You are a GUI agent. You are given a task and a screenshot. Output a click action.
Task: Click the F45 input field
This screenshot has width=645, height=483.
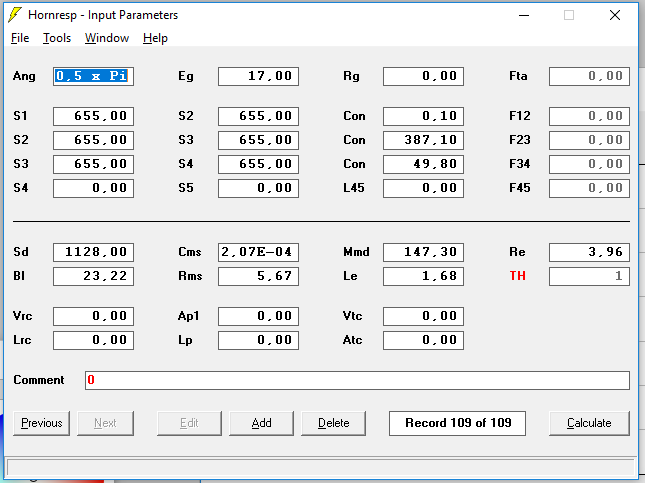[x=589, y=188]
